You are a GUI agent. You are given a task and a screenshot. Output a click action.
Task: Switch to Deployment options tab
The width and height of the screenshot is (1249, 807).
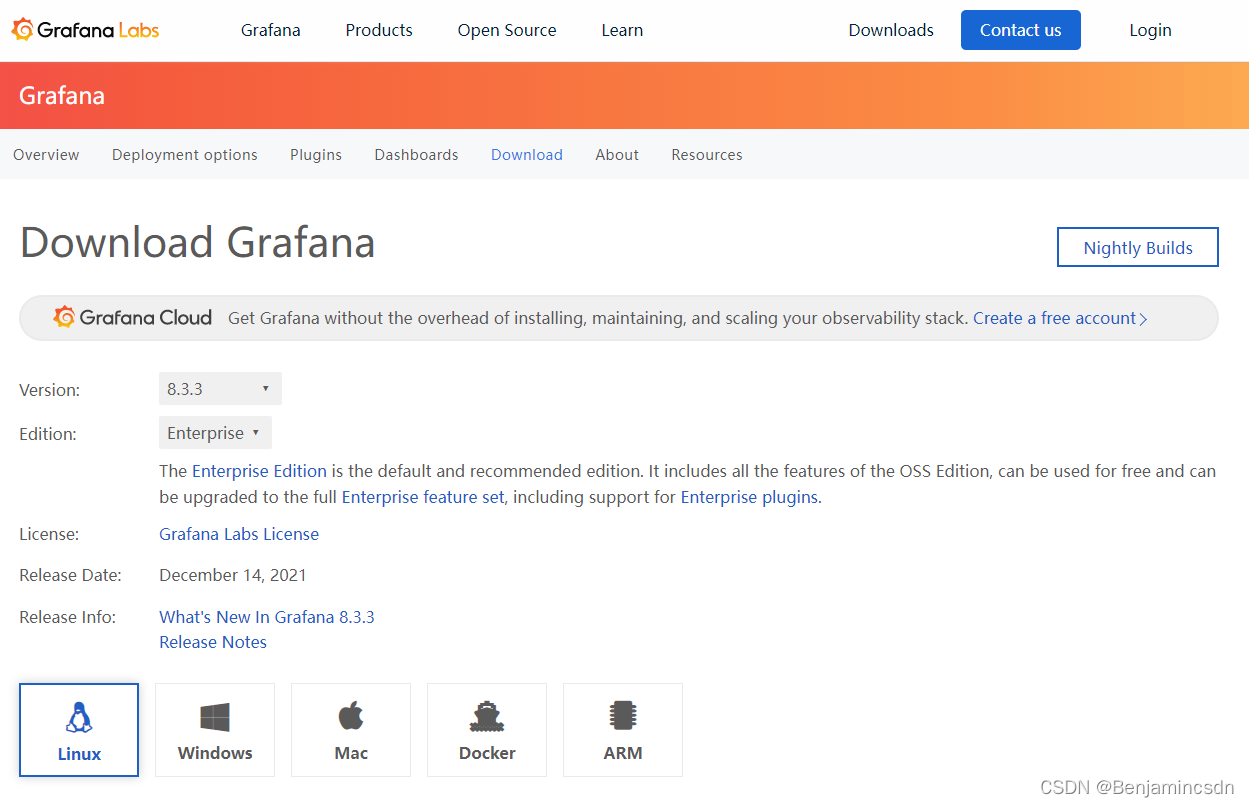click(x=185, y=155)
